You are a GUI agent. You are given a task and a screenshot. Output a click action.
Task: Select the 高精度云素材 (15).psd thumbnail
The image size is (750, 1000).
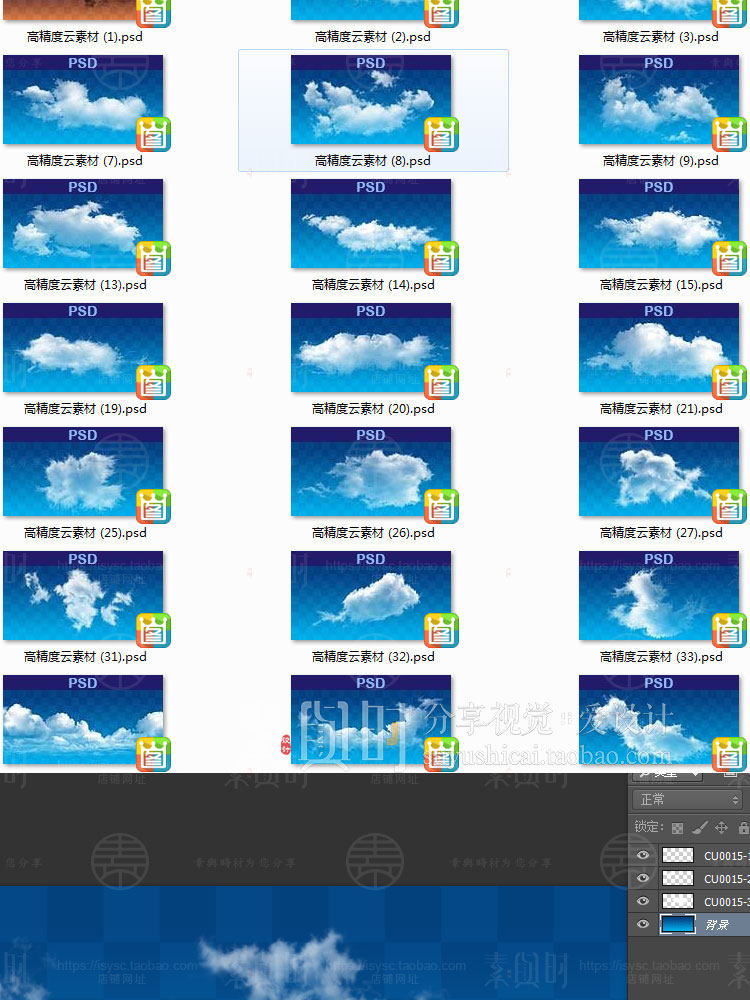659,223
